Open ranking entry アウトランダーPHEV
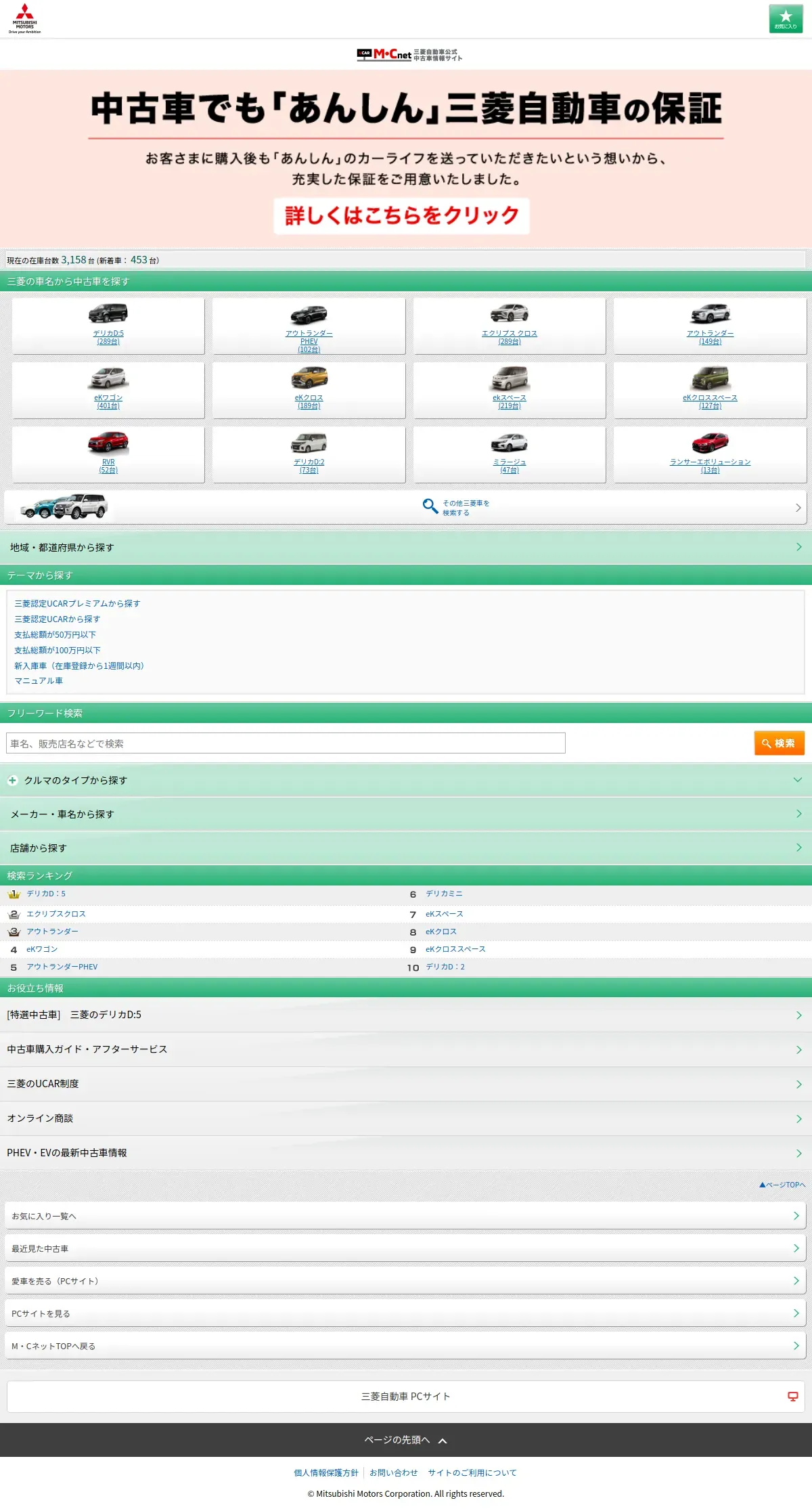The width and height of the screenshot is (812, 1509). tap(62, 967)
